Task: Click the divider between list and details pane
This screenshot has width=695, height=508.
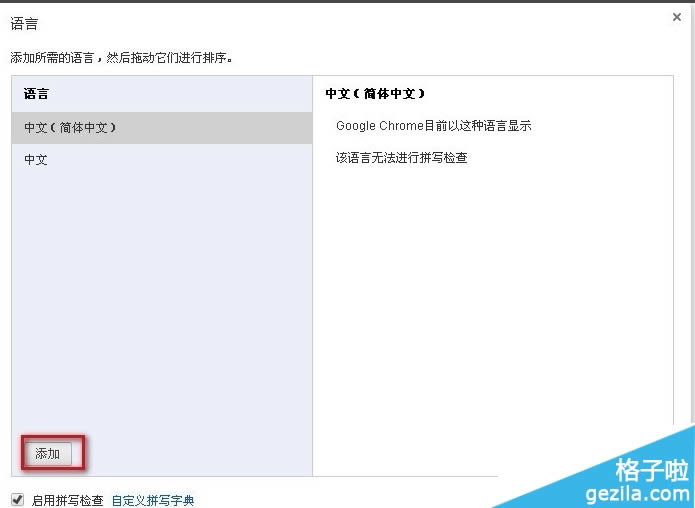Action: point(312,276)
